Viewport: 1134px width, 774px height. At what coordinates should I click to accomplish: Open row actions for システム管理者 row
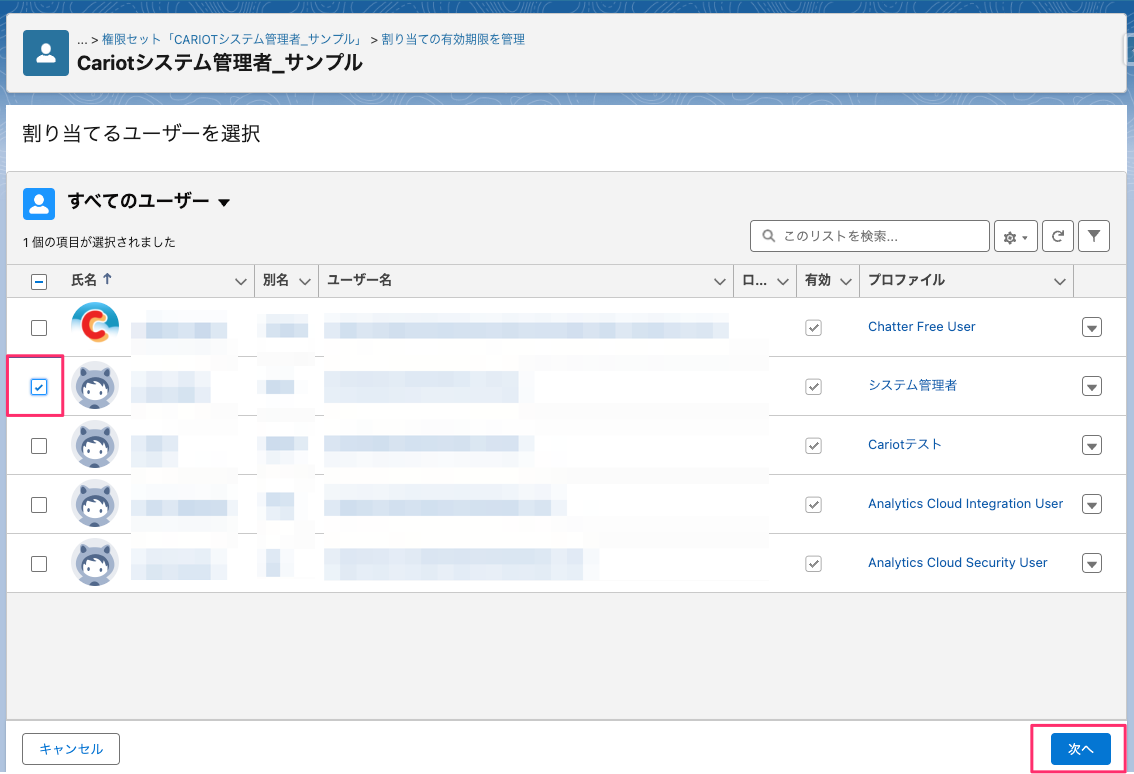pos(1092,387)
